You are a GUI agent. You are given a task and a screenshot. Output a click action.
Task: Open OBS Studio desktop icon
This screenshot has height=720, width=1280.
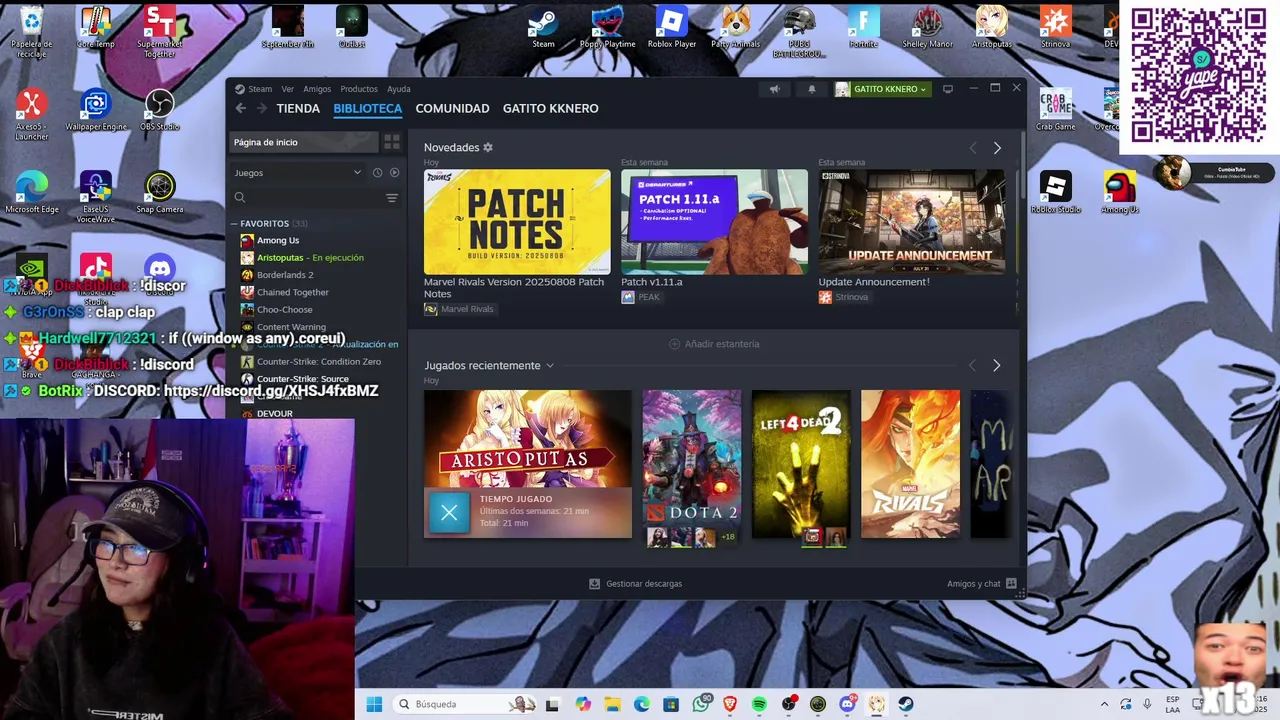(x=159, y=110)
